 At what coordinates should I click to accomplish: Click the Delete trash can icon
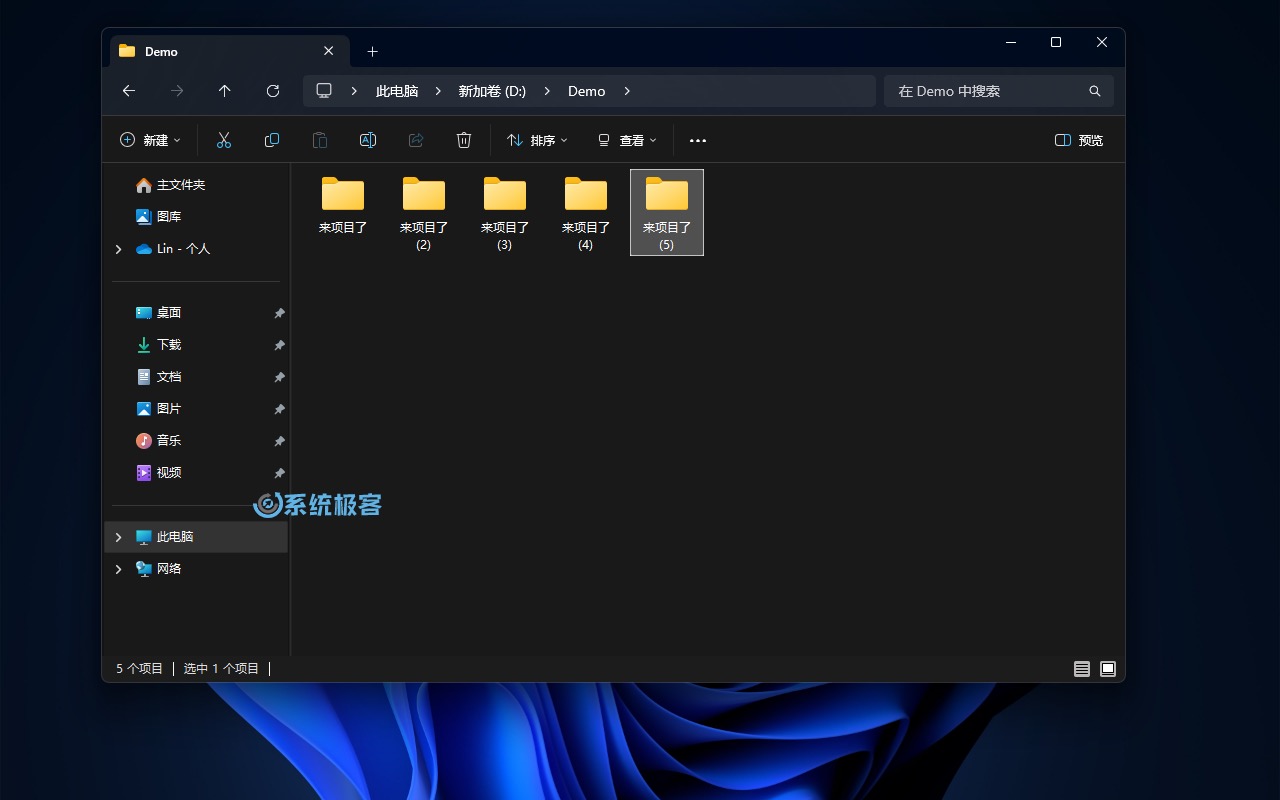pyautogui.click(x=464, y=140)
